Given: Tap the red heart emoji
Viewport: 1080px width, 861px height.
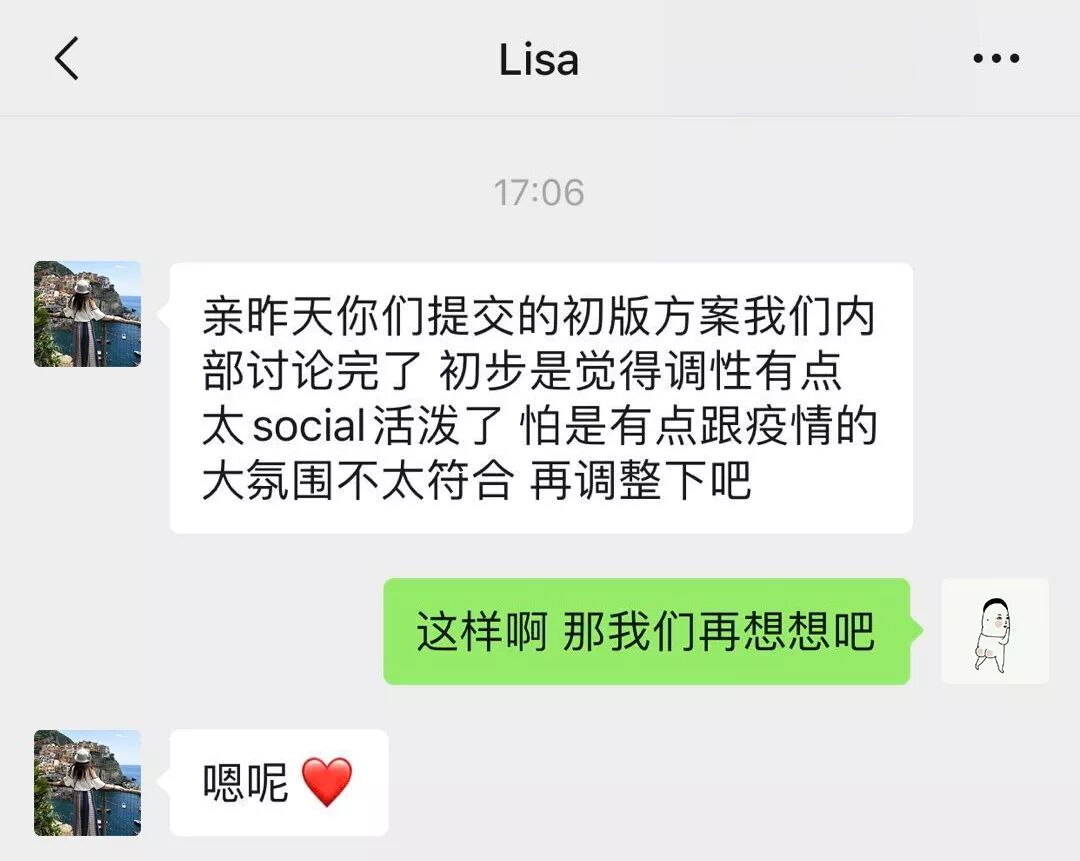Looking at the screenshot, I should click(327, 782).
